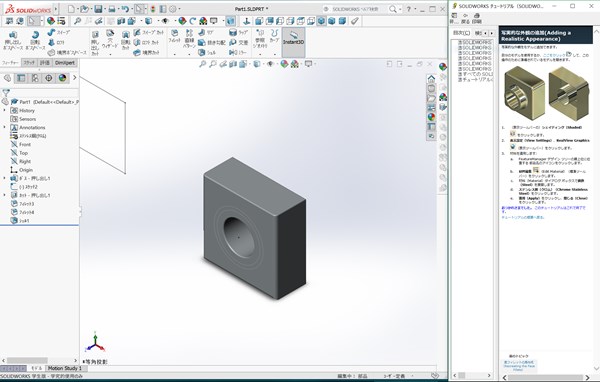Select the DimXpertManager crosshair panel icon

tap(49, 78)
